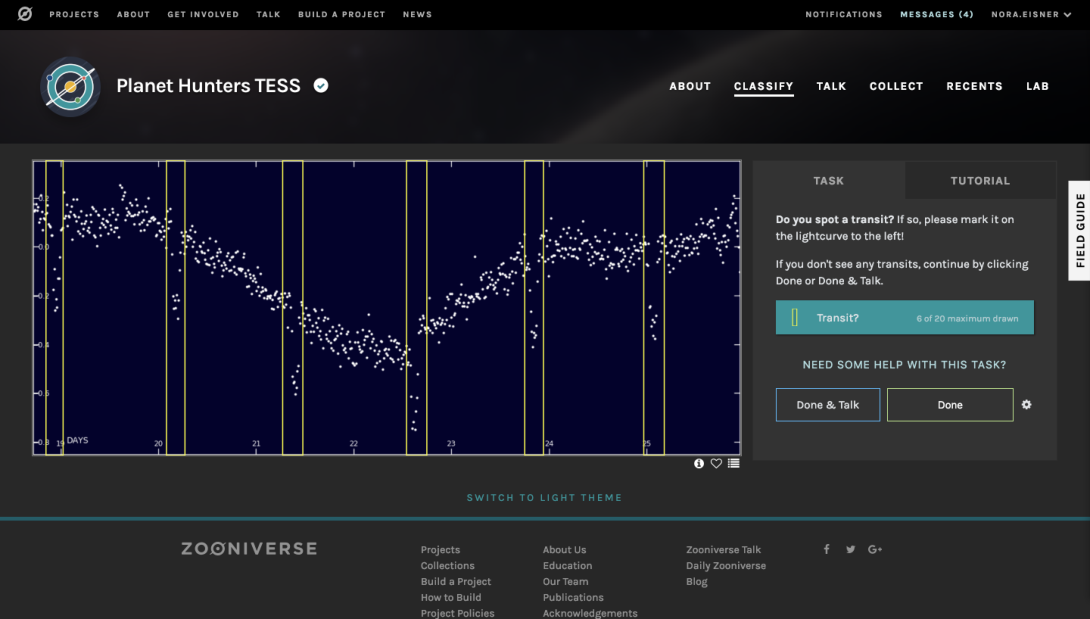
Task: Click the Planet Hunters TESS project avatar
Action: tap(70, 86)
